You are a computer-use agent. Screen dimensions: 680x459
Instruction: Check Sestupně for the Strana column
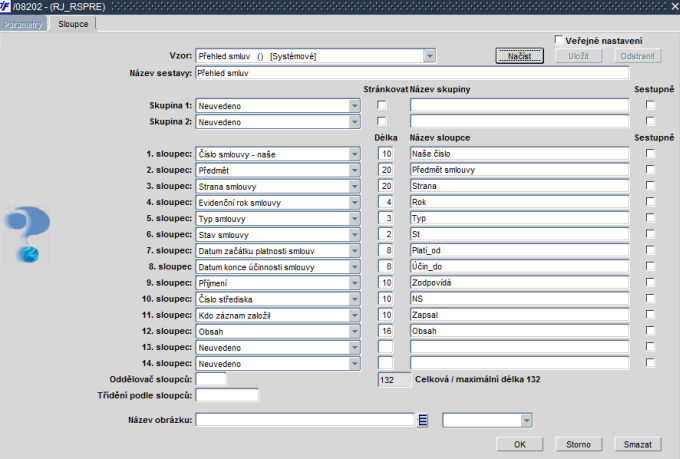click(x=650, y=185)
